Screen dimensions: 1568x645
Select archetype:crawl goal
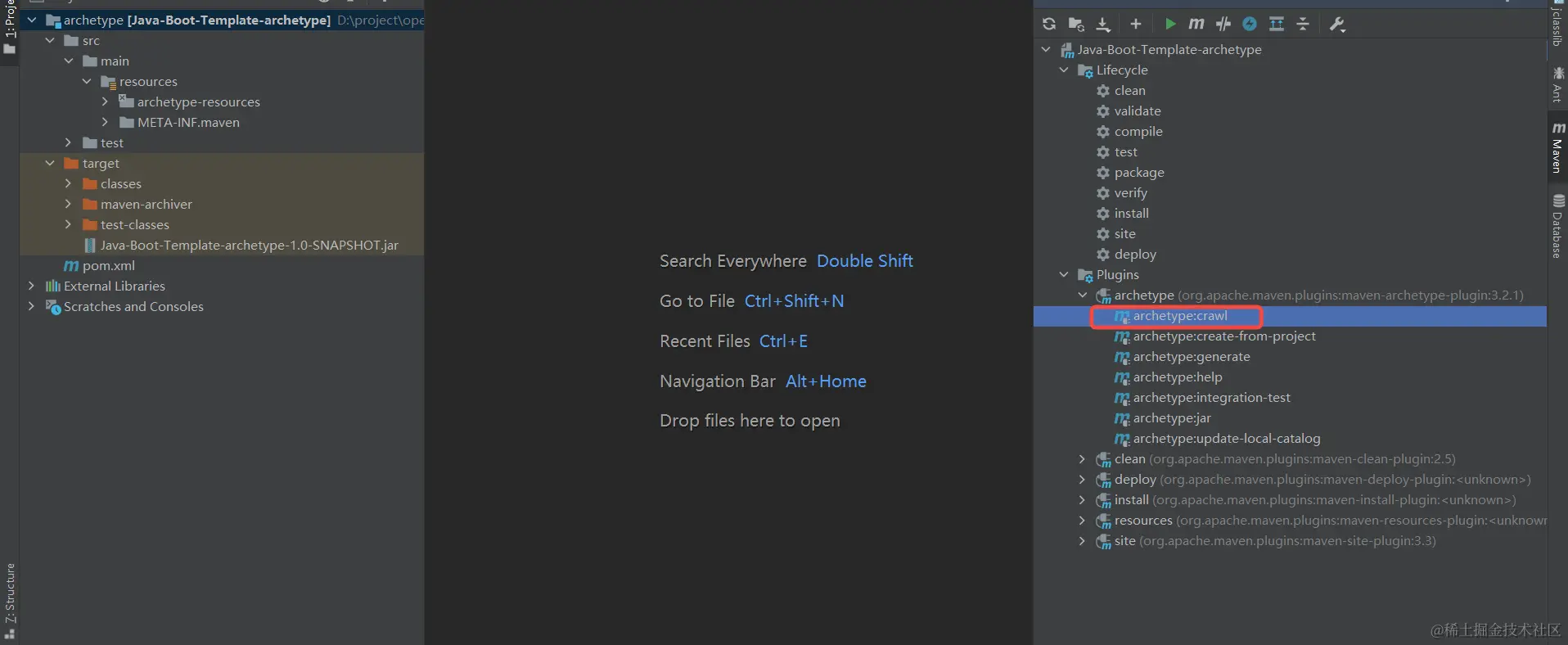point(1180,316)
